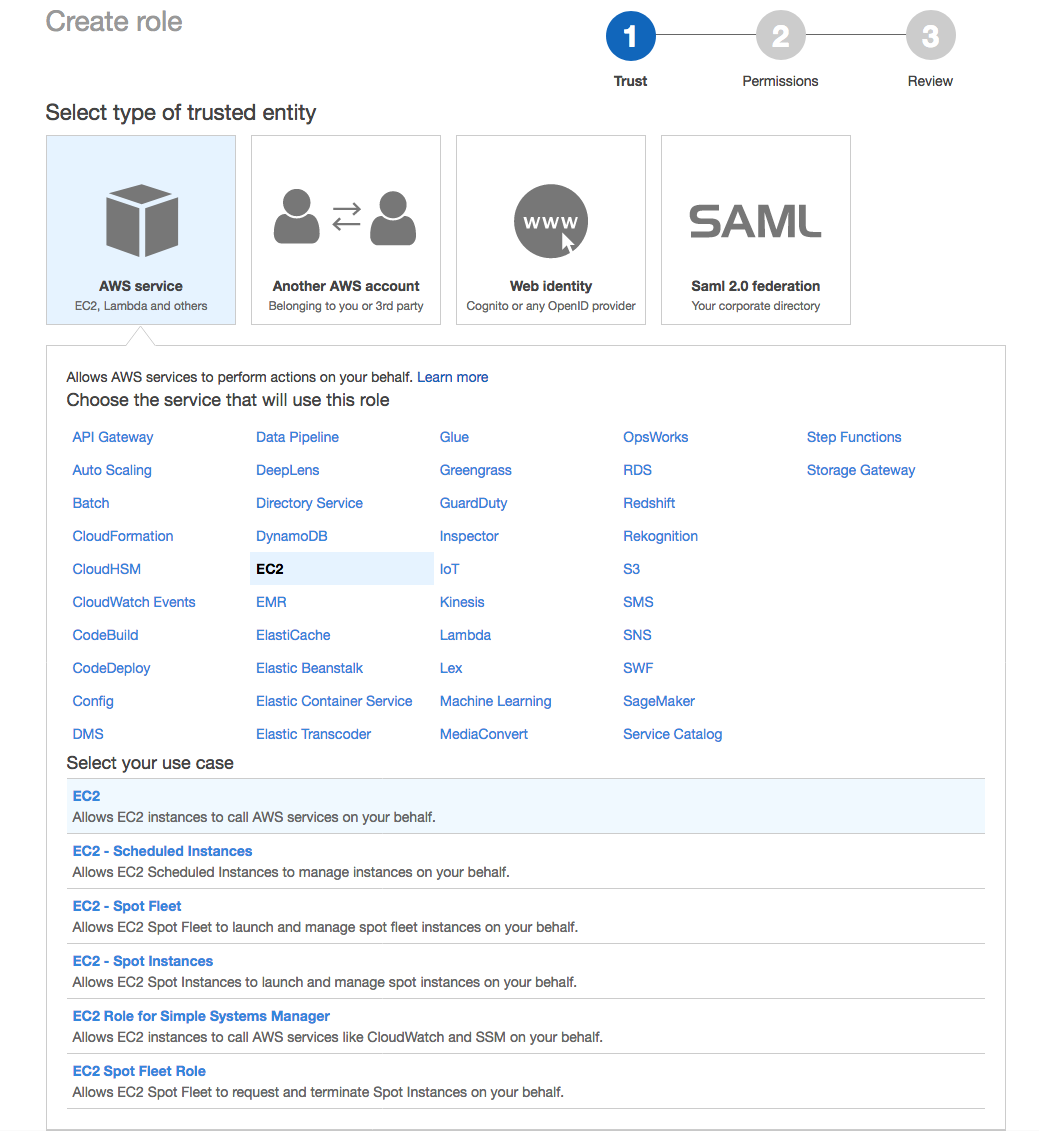Choose the Glue service
This screenshot has height=1131, width=1039.
(x=454, y=437)
